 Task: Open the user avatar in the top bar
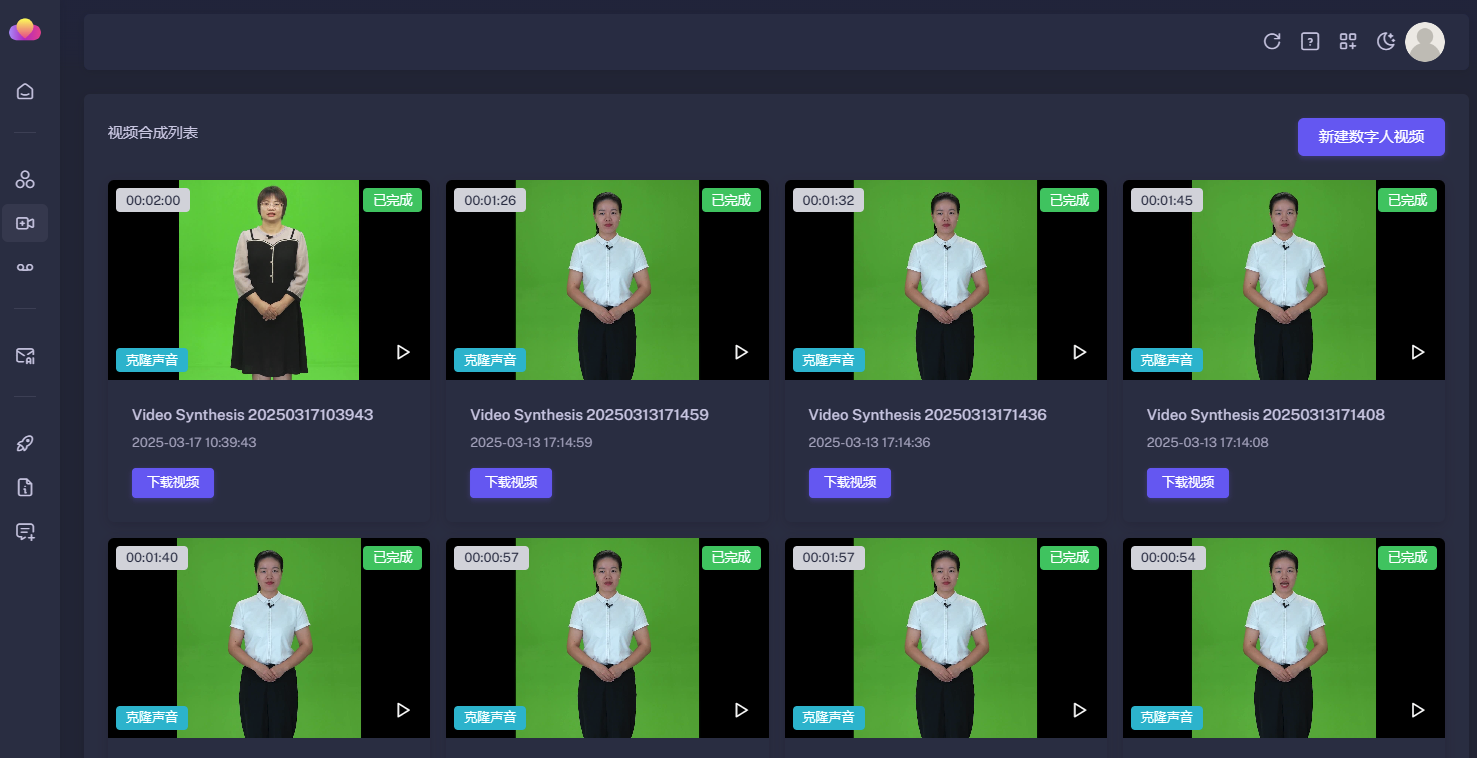pos(1425,42)
